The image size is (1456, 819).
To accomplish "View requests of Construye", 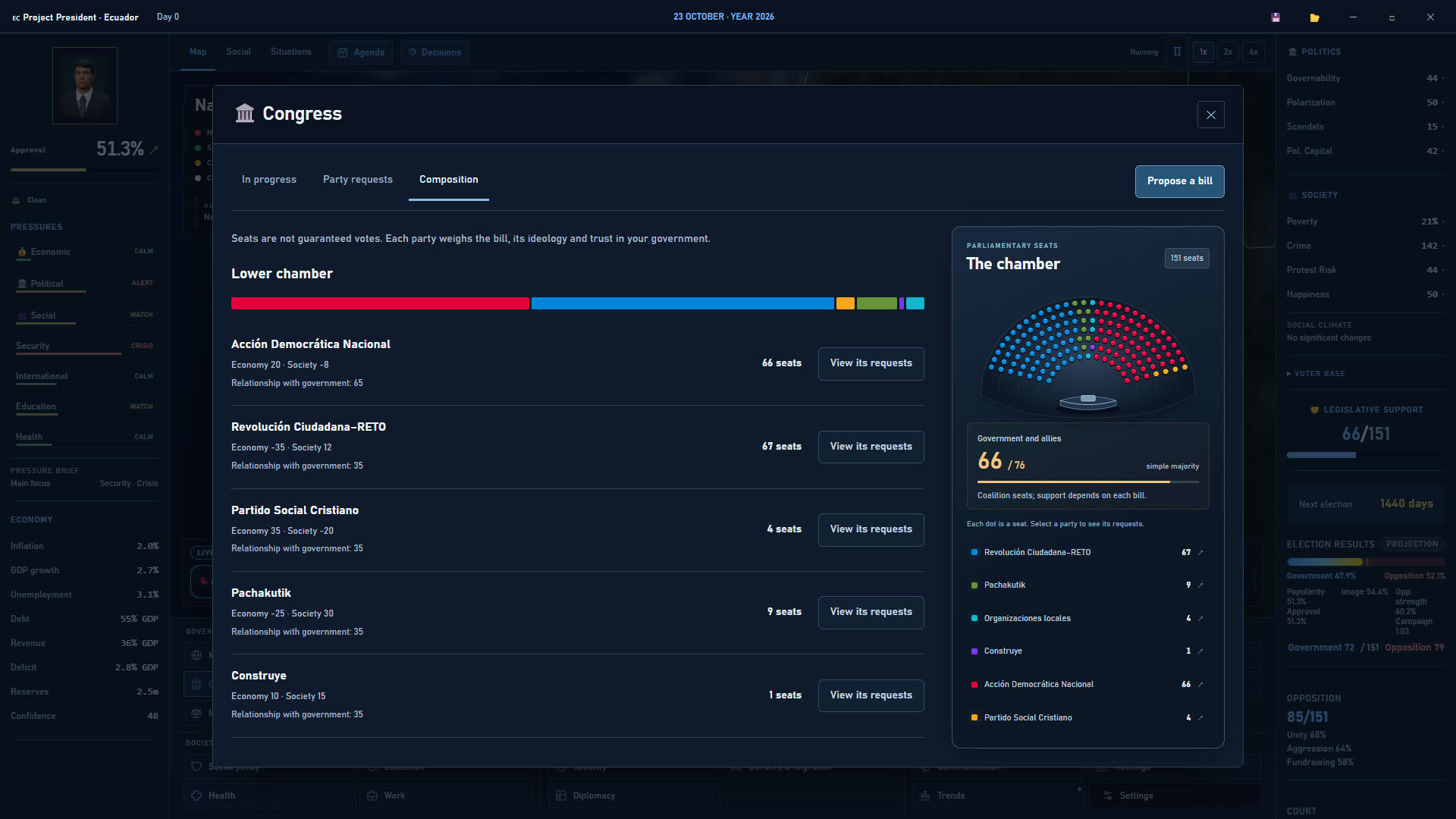I will [871, 695].
